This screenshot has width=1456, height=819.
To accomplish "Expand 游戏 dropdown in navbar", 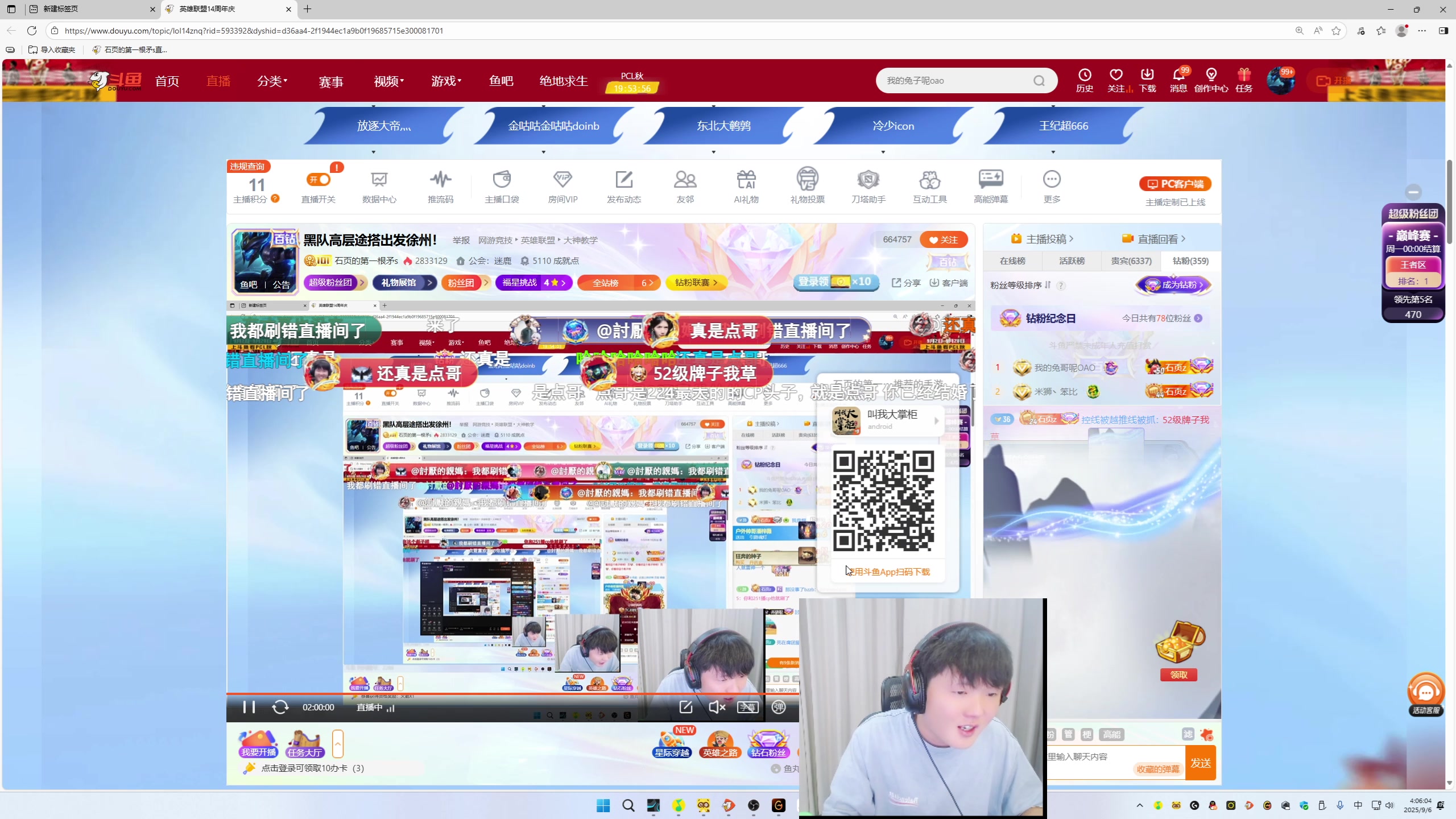I will 446,81.
